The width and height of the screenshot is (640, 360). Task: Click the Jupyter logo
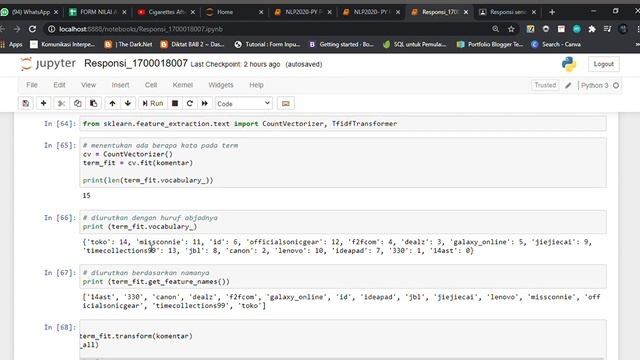48,64
